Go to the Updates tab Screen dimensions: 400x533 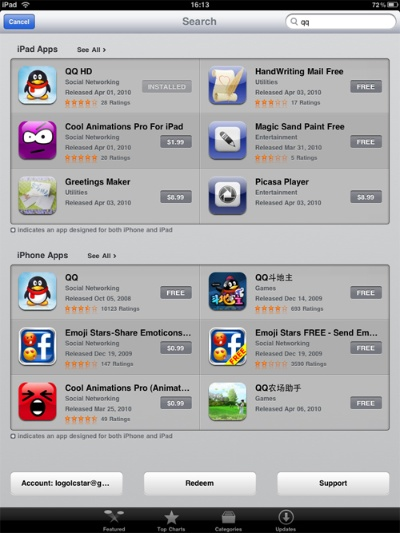(285, 520)
